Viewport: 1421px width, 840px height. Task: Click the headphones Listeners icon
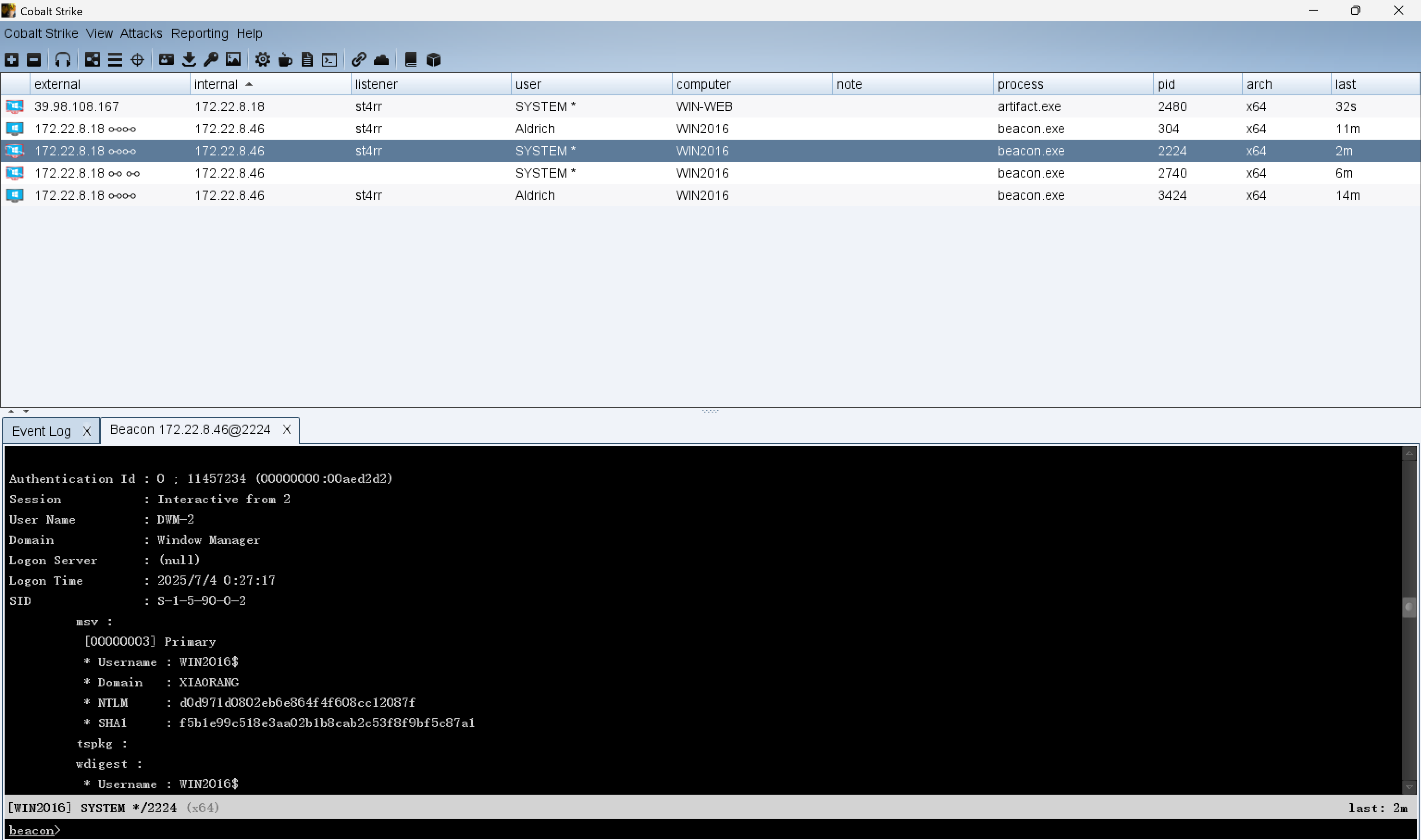[x=63, y=59]
